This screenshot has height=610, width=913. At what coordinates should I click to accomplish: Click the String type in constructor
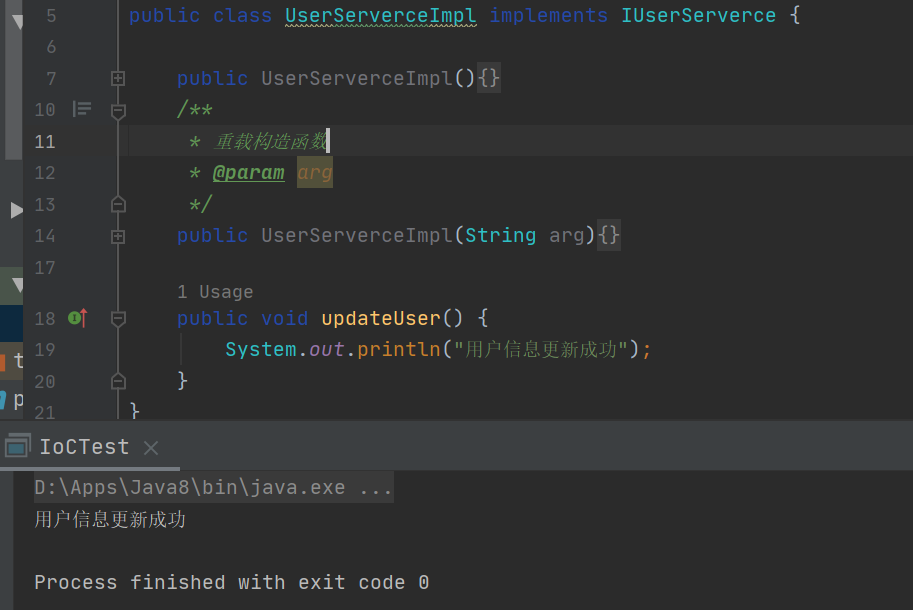[x=500, y=236]
